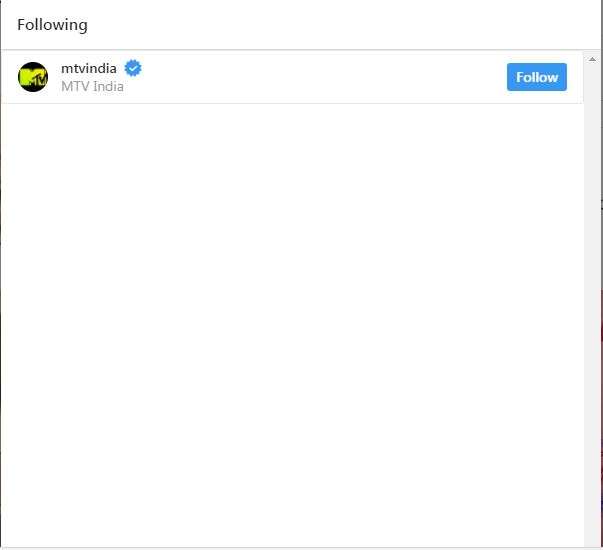Click the MTV India profile picture

tap(33, 77)
